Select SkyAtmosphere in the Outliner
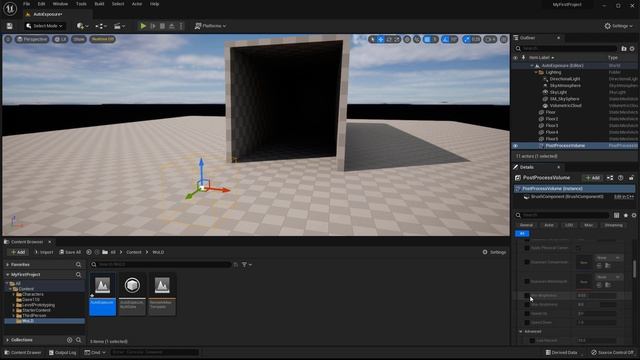Image resolution: width=640 pixels, height=360 pixels. coord(565,86)
